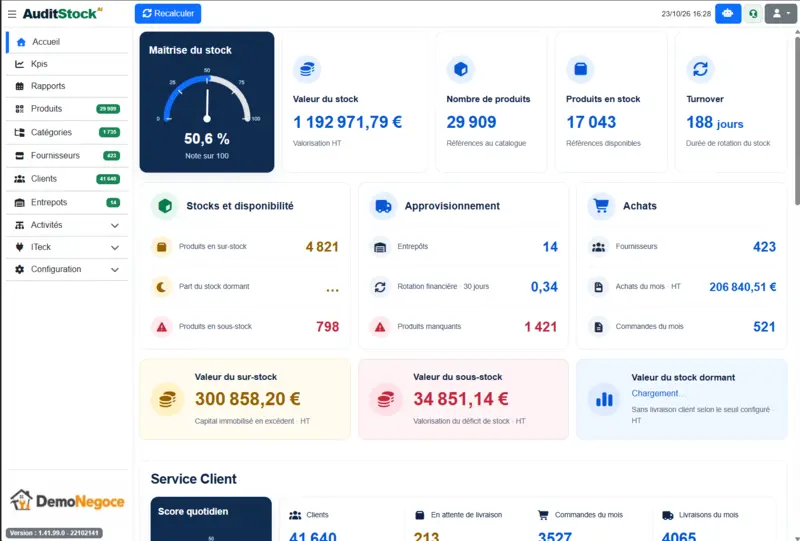Click the people icon beside Clients in sidebar
Viewport: 800px width, 541px height.
(19, 179)
